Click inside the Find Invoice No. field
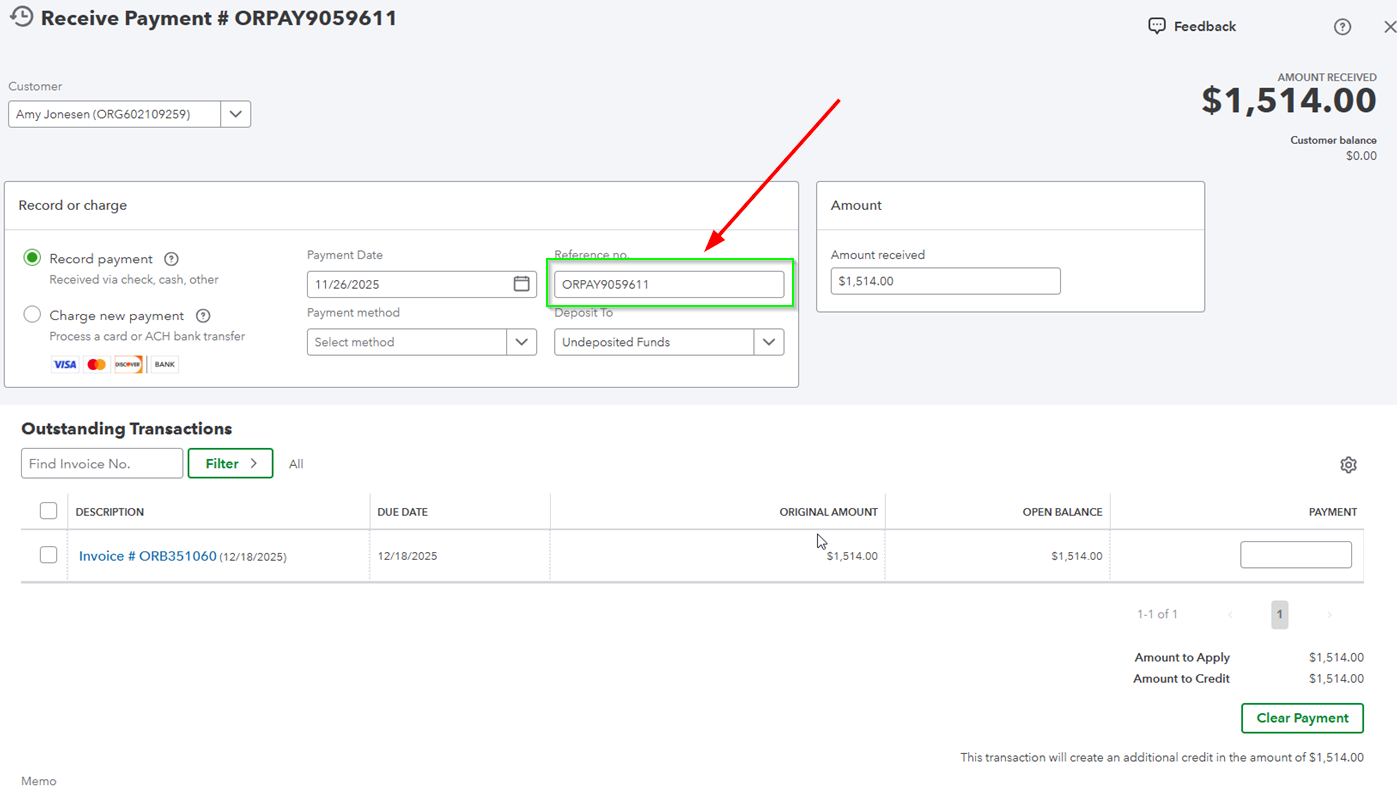Image resolution: width=1397 pixels, height=788 pixels. pos(101,463)
